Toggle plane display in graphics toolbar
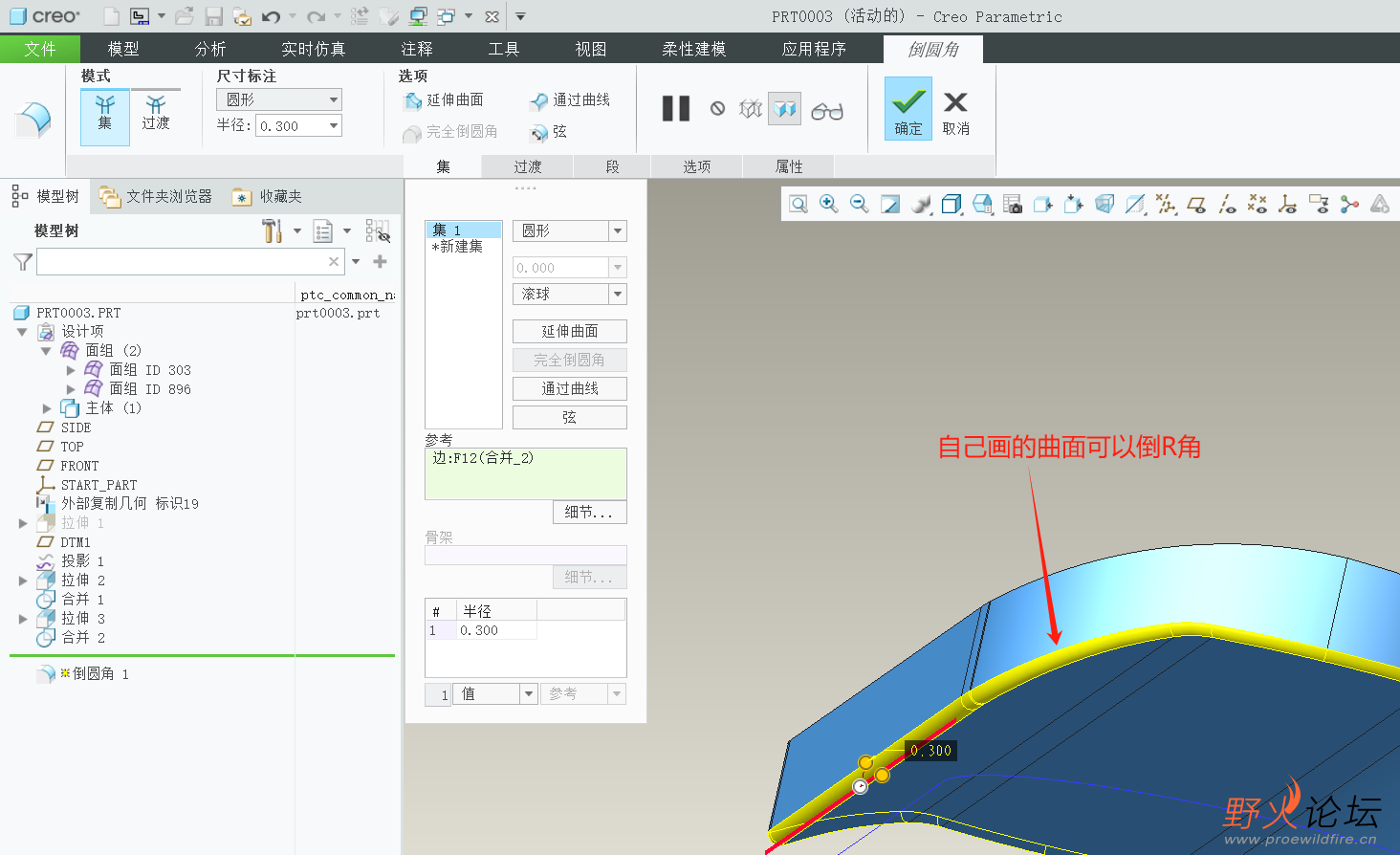The image size is (1400, 855). tap(1196, 204)
